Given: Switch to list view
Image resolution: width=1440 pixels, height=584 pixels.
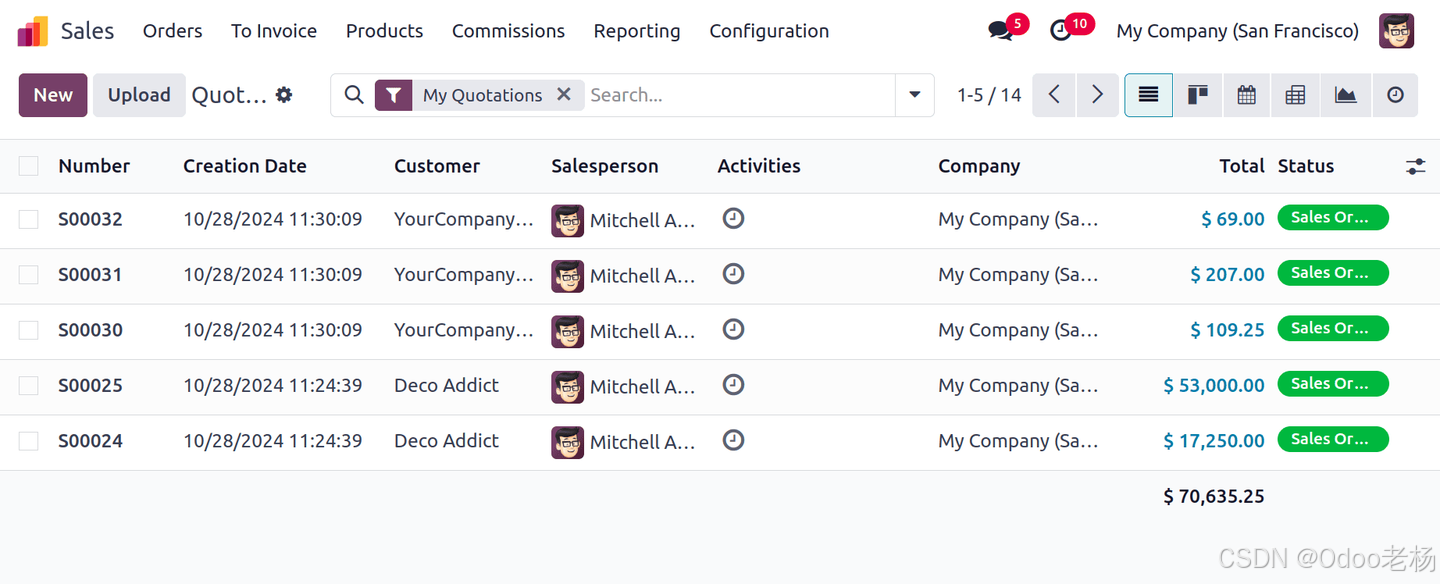Looking at the screenshot, I should [1148, 95].
